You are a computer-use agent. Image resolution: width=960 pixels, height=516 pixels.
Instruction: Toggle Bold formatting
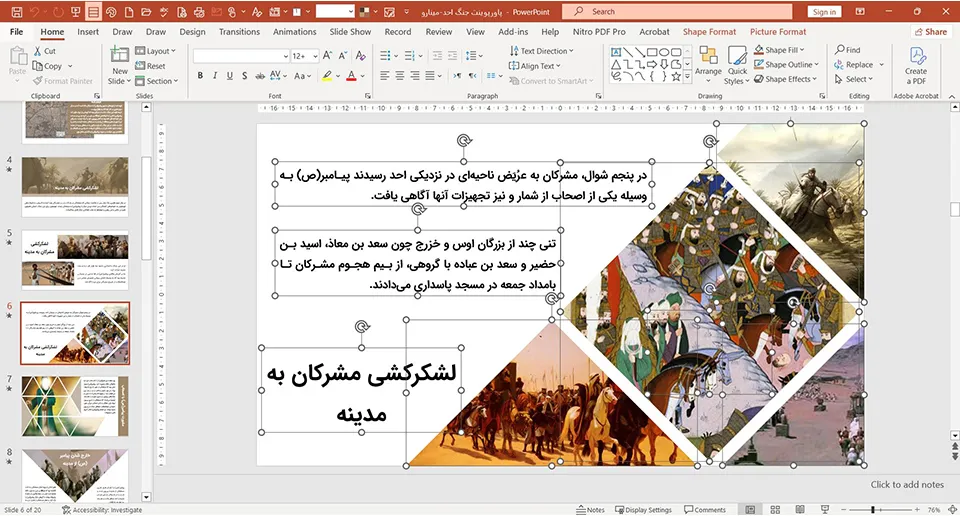pyautogui.click(x=200, y=75)
